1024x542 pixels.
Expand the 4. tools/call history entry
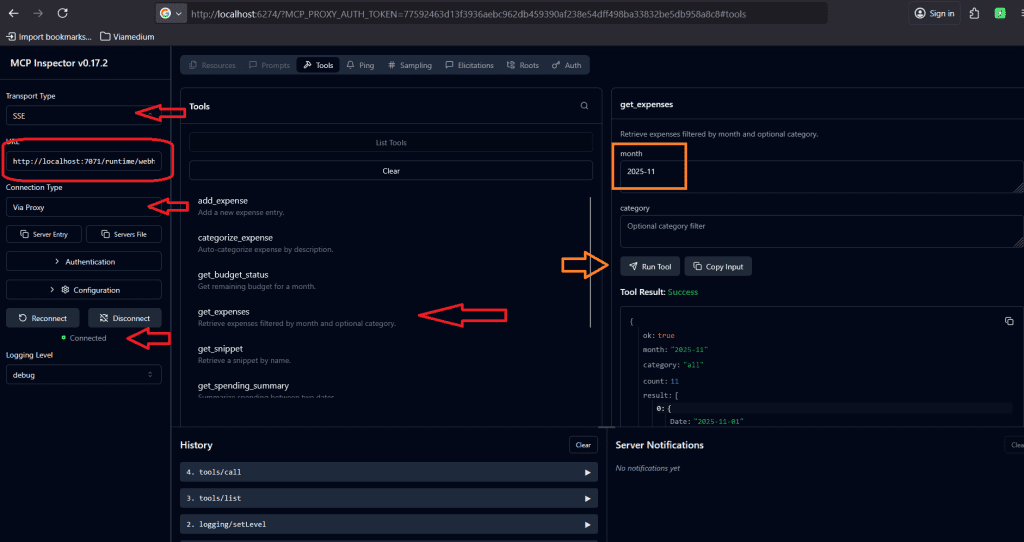point(388,472)
